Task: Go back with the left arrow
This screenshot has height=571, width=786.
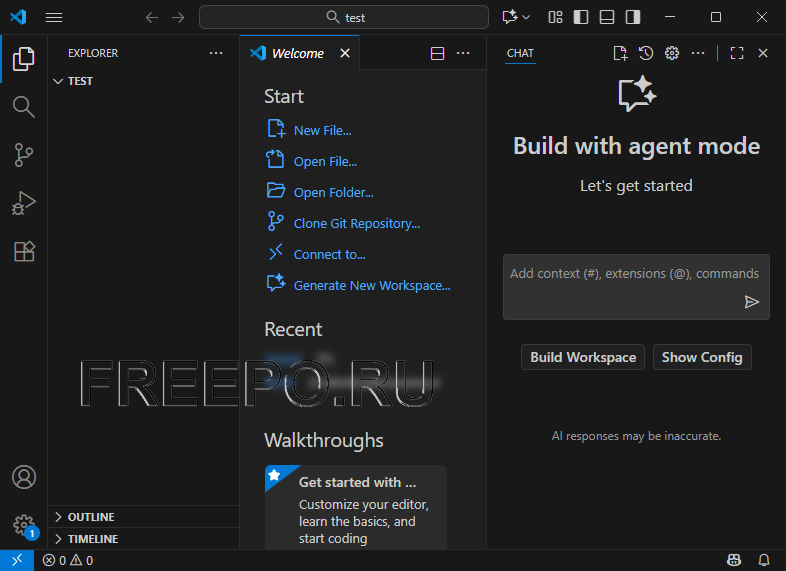Action: coord(152,18)
